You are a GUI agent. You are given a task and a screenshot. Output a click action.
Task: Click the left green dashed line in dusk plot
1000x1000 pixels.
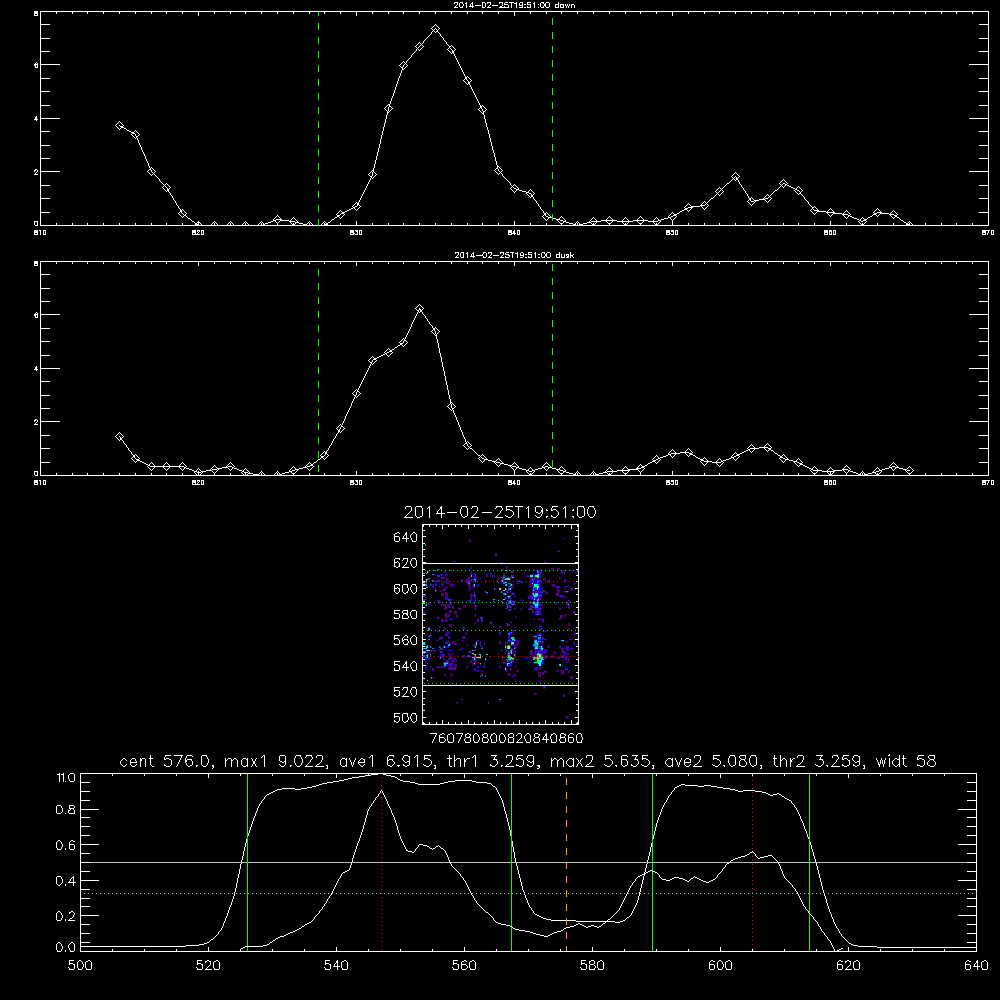tap(318, 368)
